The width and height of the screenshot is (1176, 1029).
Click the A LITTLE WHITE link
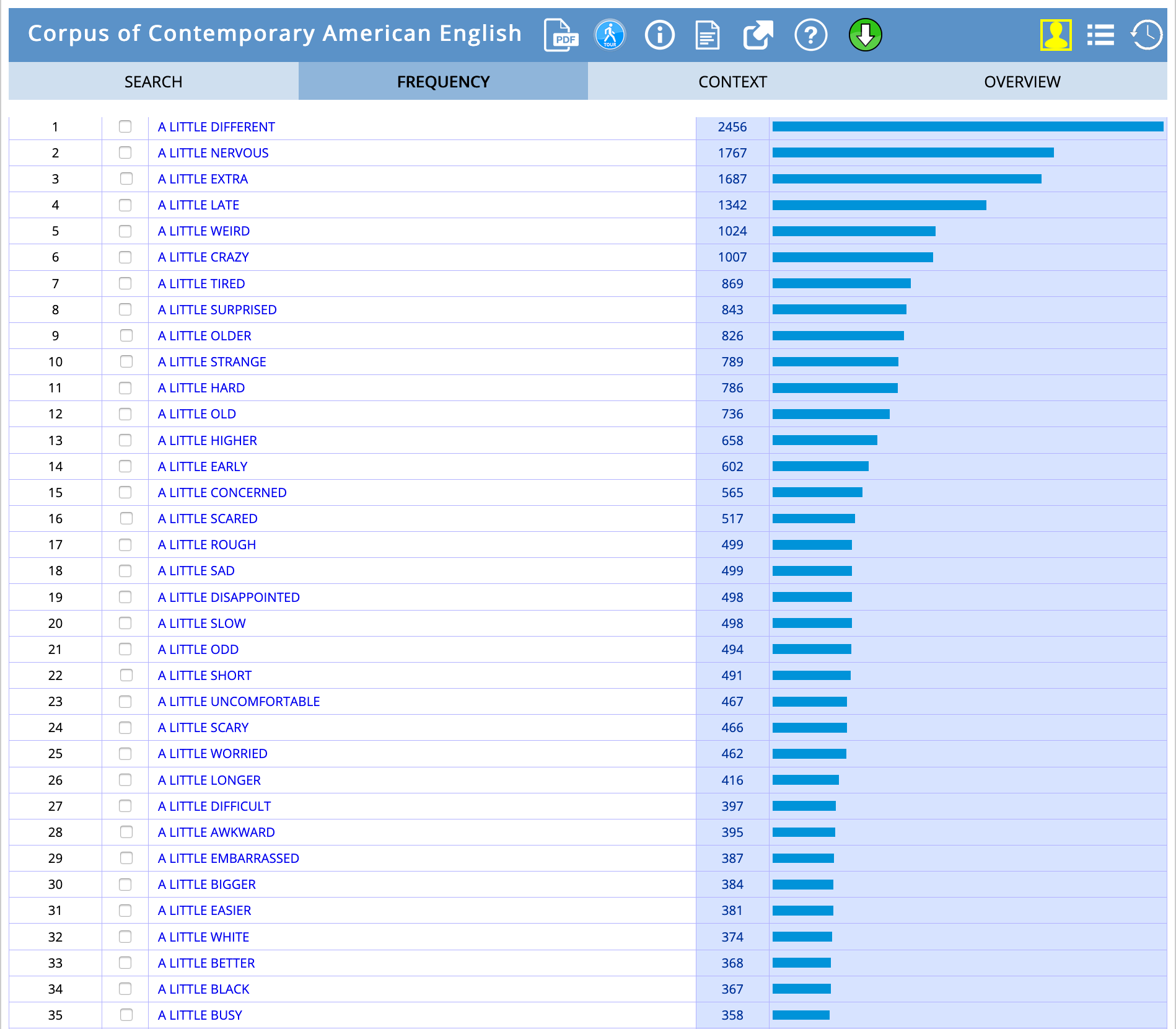pyautogui.click(x=203, y=937)
